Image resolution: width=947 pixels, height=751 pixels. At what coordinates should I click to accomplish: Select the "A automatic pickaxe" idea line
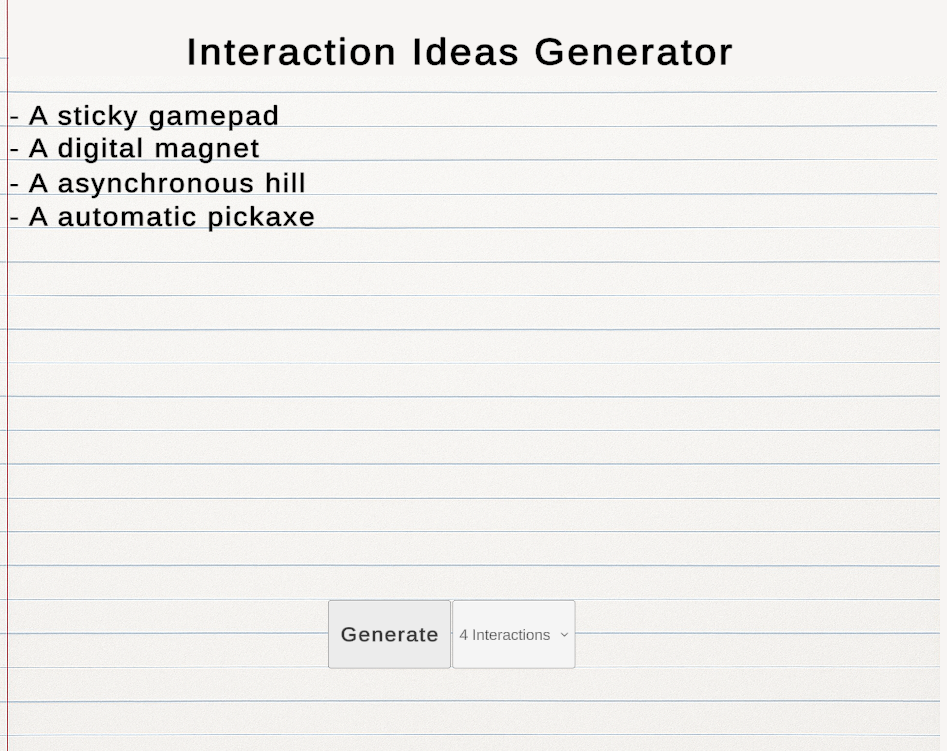coord(162,217)
